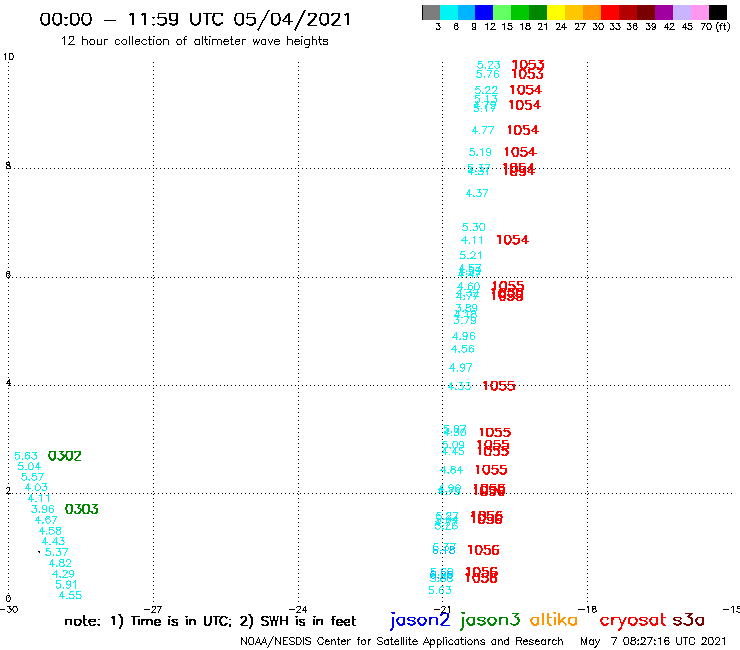Click the date range title 00:00 – 11:59 UTC
The width and height of the screenshot is (740, 650).
click(x=195, y=19)
